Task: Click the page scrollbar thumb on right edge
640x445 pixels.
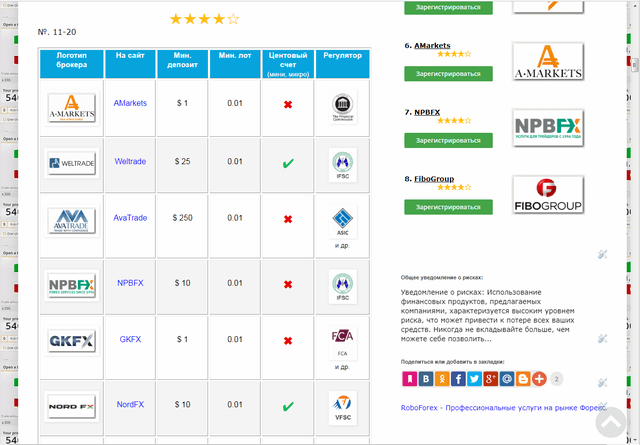Action: pyautogui.click(x=634, y=65)
